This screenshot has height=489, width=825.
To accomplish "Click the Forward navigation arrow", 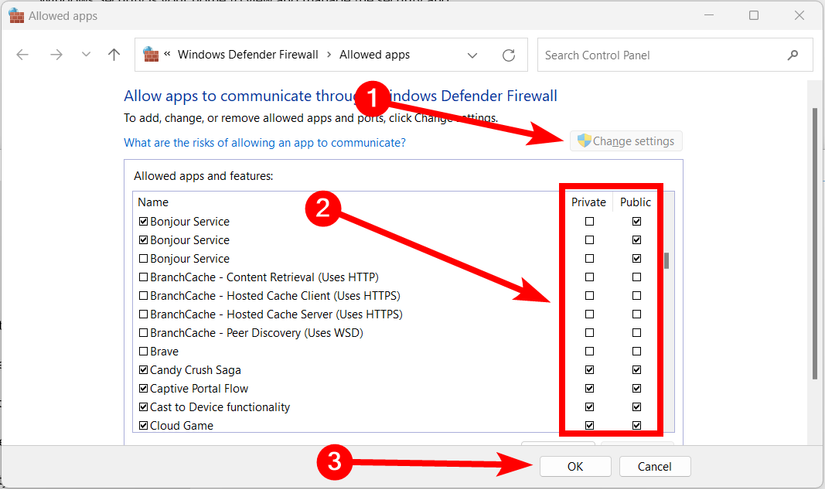I will point(56,55).
